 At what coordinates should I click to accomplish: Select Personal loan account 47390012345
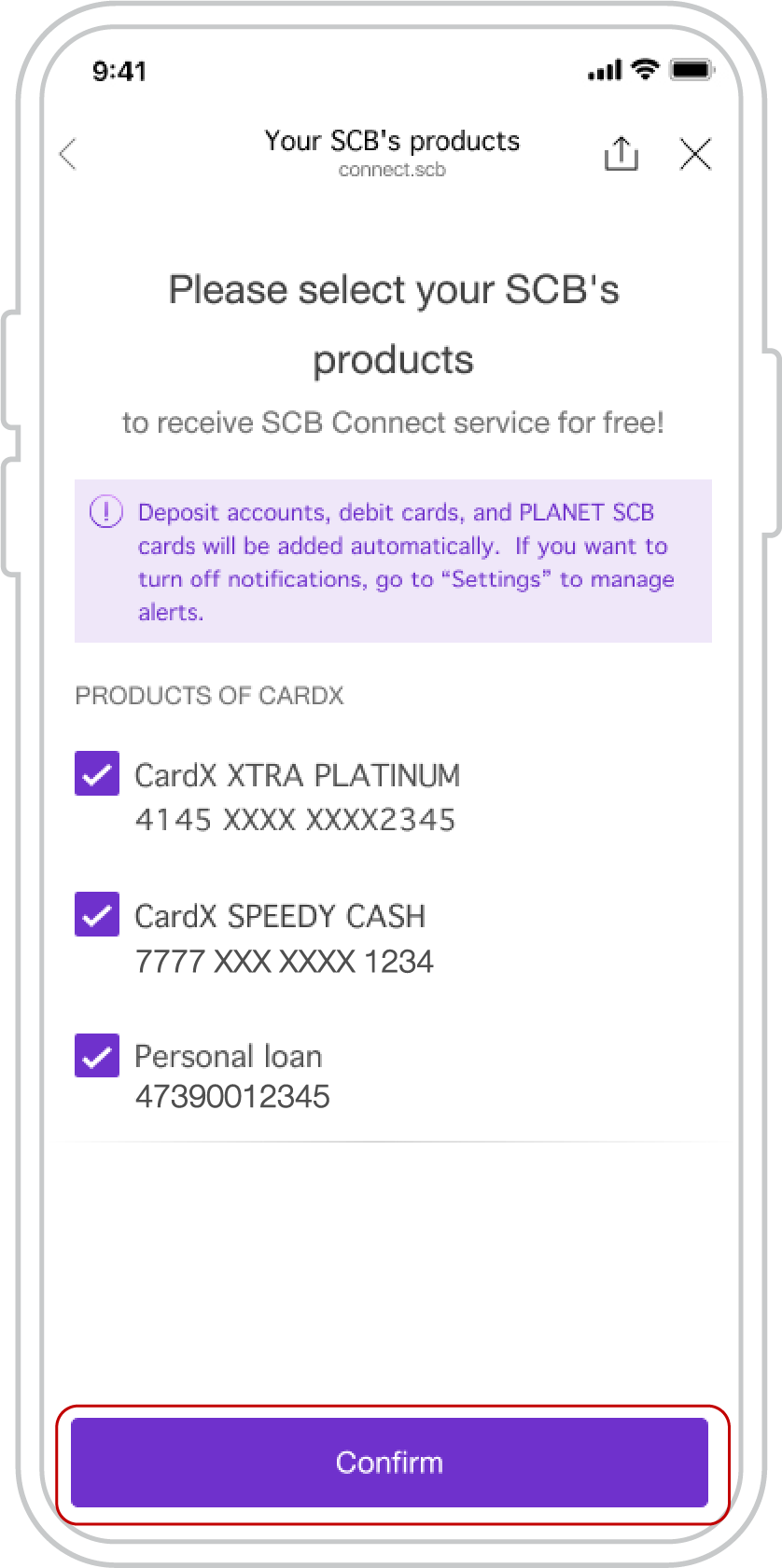[x=232, y=1096]
